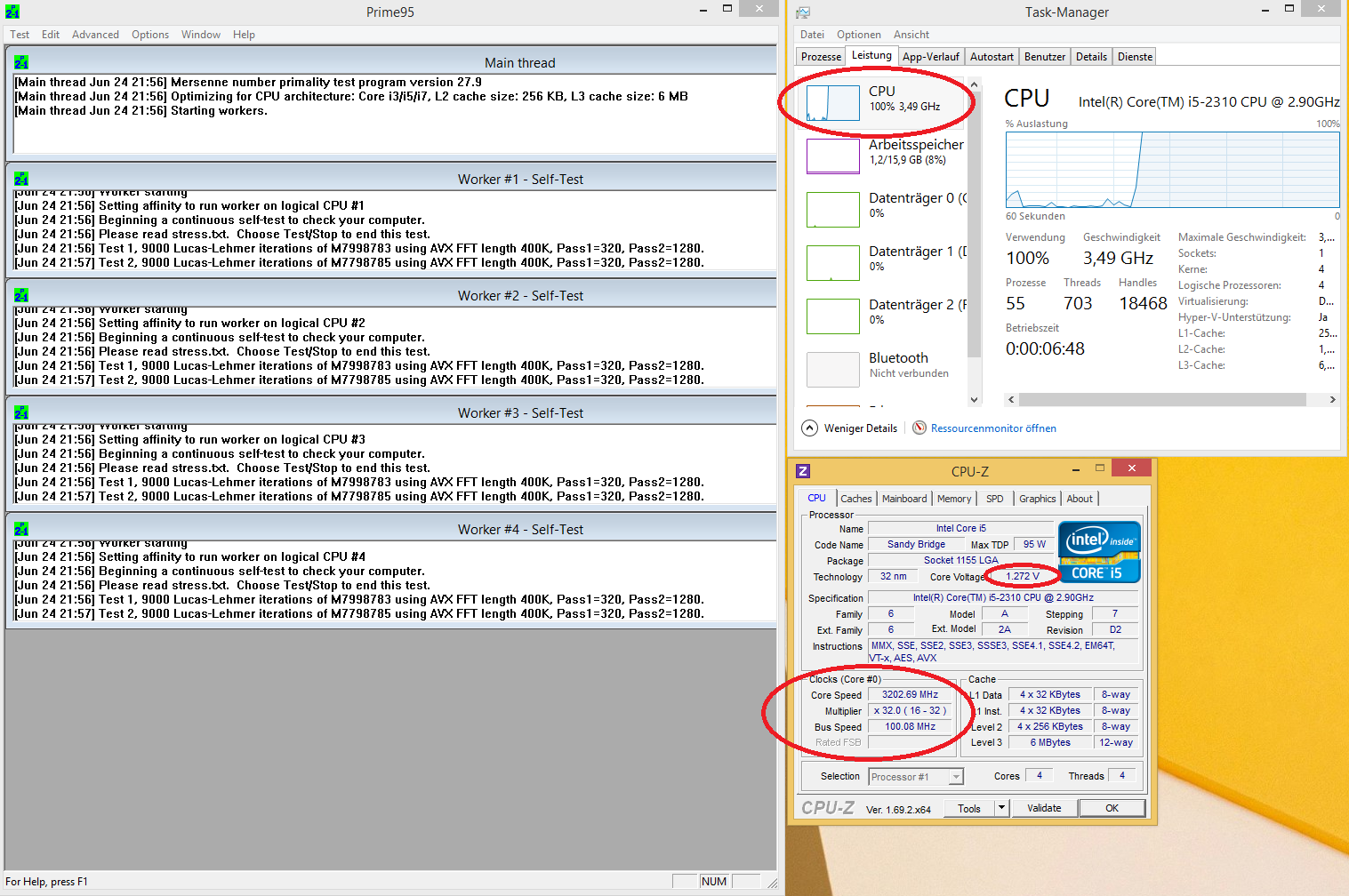Select the CPU performance graph thumbnail

(x=833, y=102)
